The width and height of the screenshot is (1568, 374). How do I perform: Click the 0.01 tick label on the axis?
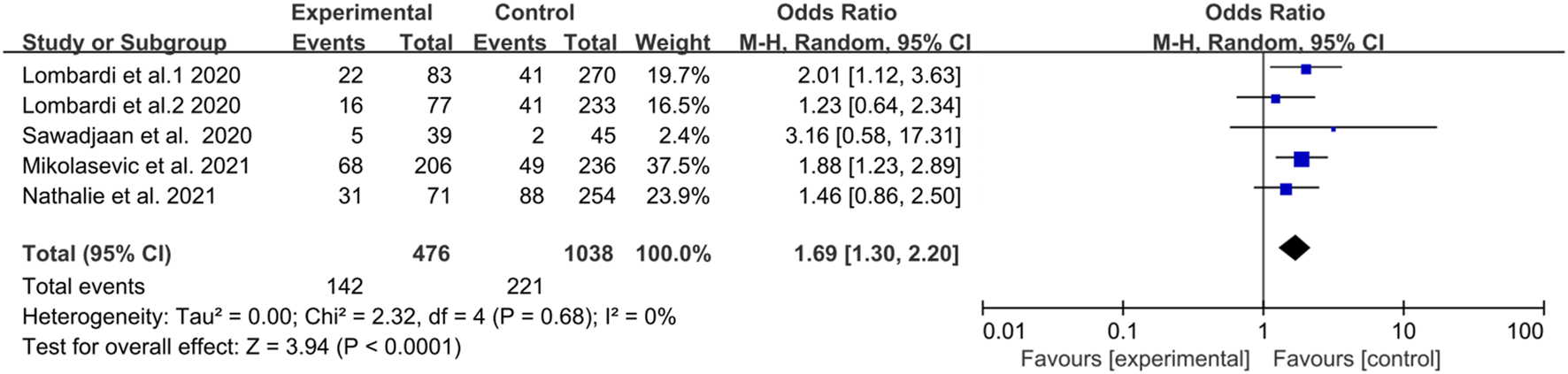click(1003, 332)
